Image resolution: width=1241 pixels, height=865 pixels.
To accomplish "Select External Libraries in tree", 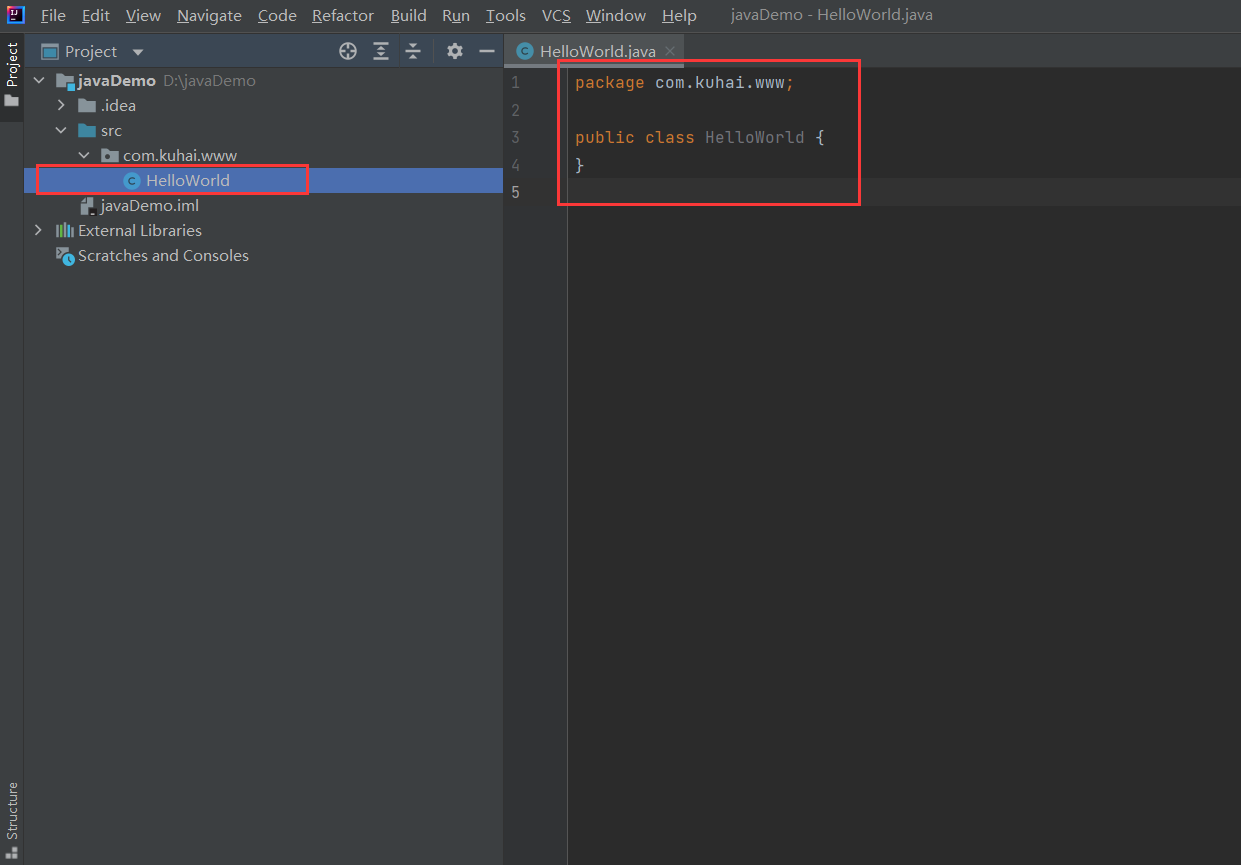I will click(x=140, y=230).
